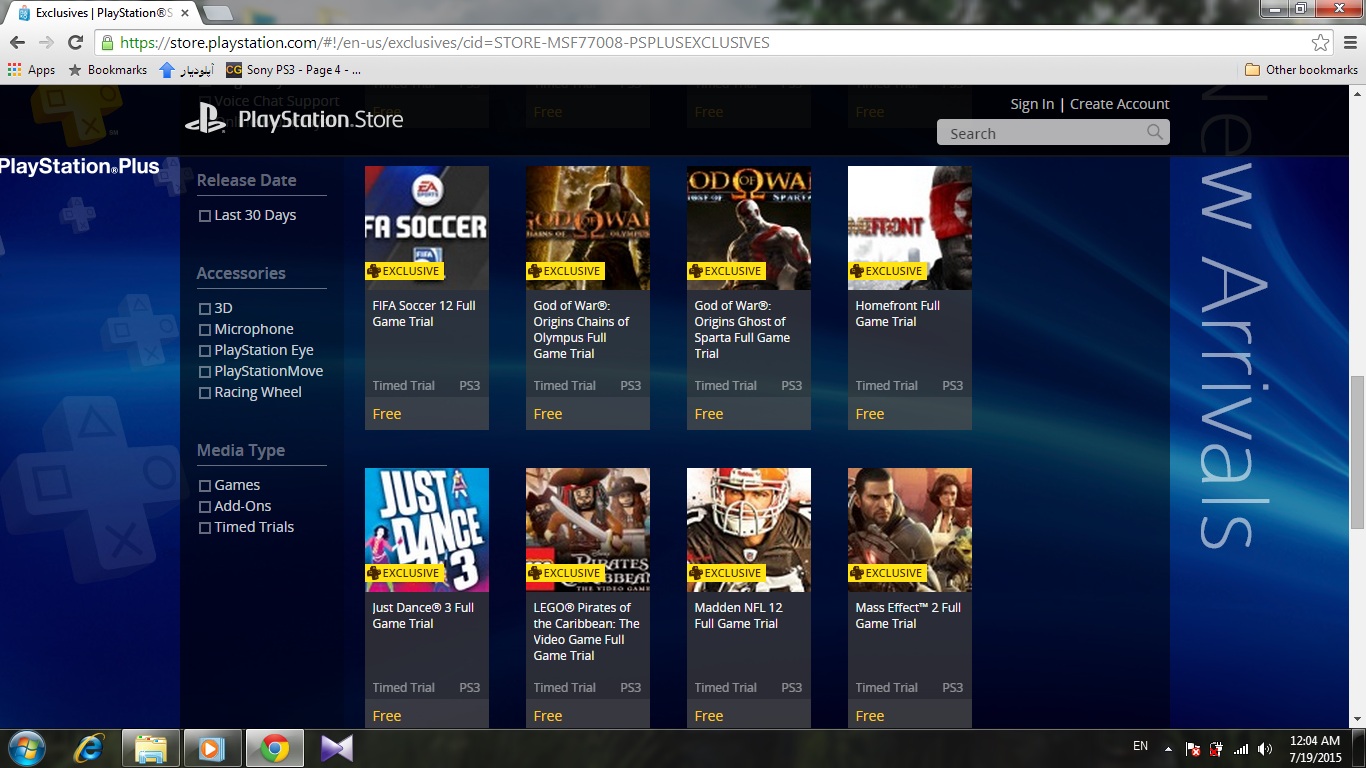Enable the PlayStation Eye accessory filter

(x=205, y=351)
